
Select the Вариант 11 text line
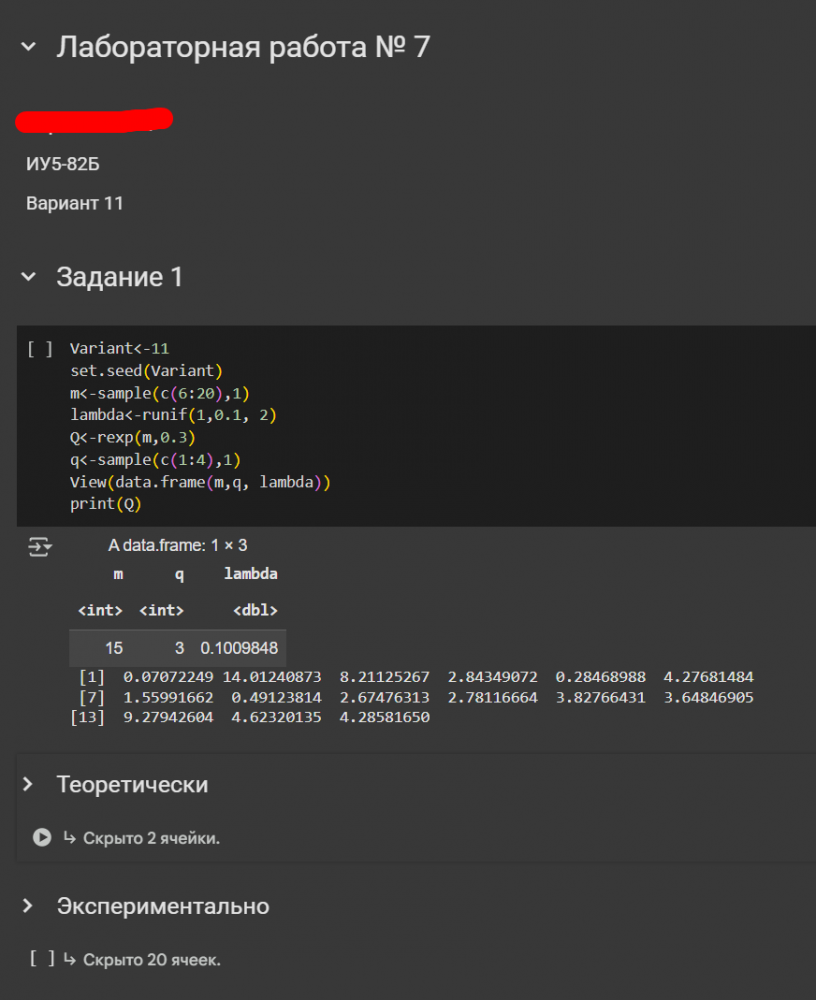coord(75,203)
